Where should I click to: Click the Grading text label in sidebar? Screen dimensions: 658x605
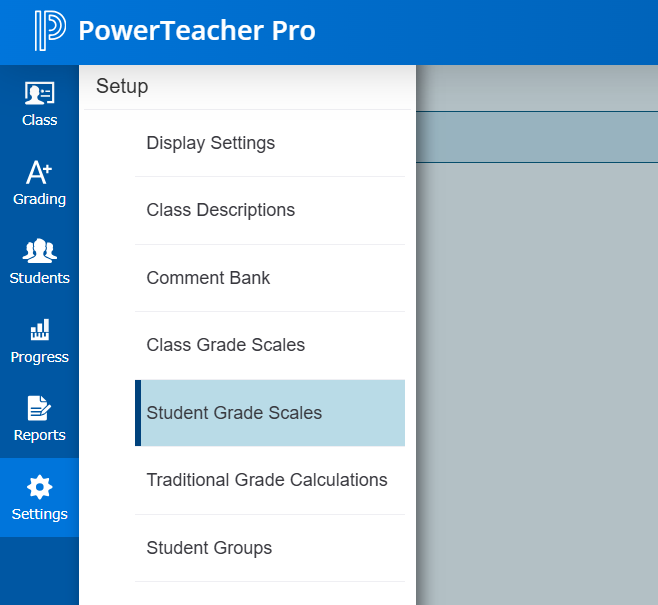point(39,199)
